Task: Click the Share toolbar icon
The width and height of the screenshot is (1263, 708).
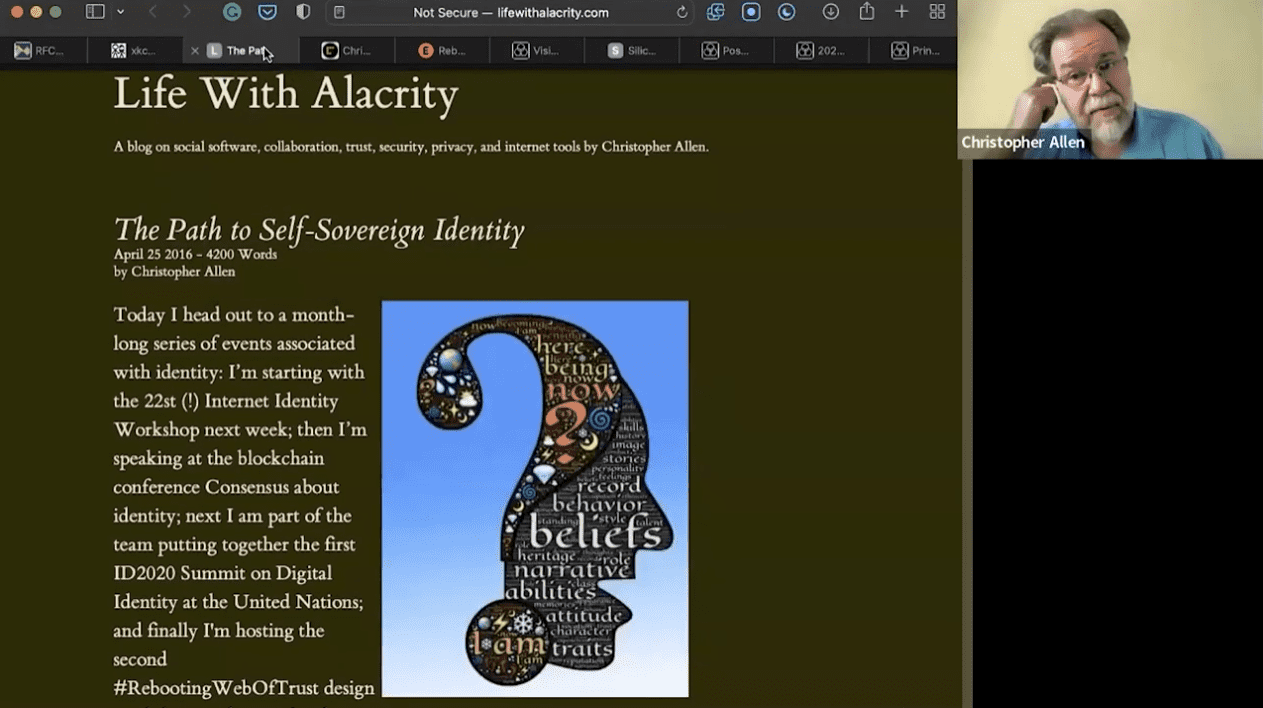Action: (866, 12)
